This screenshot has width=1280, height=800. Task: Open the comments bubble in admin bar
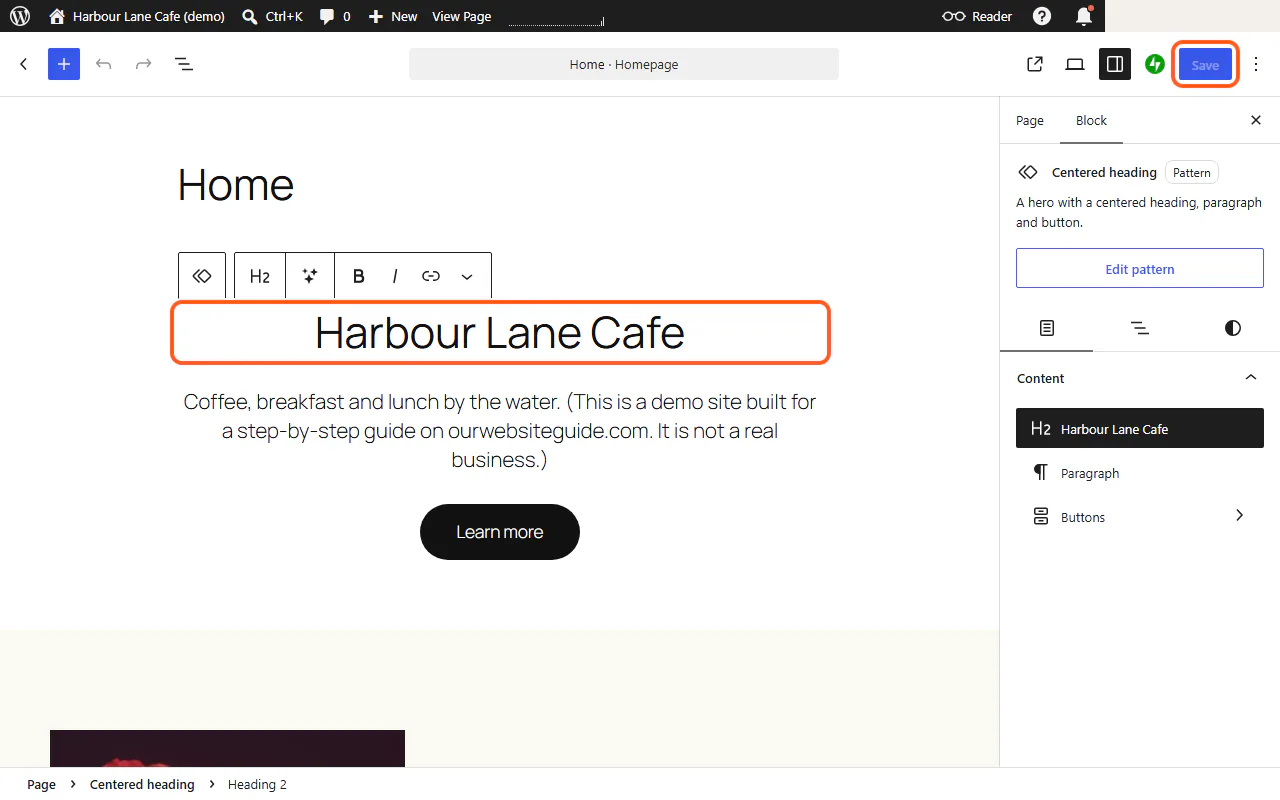point(335,16)
